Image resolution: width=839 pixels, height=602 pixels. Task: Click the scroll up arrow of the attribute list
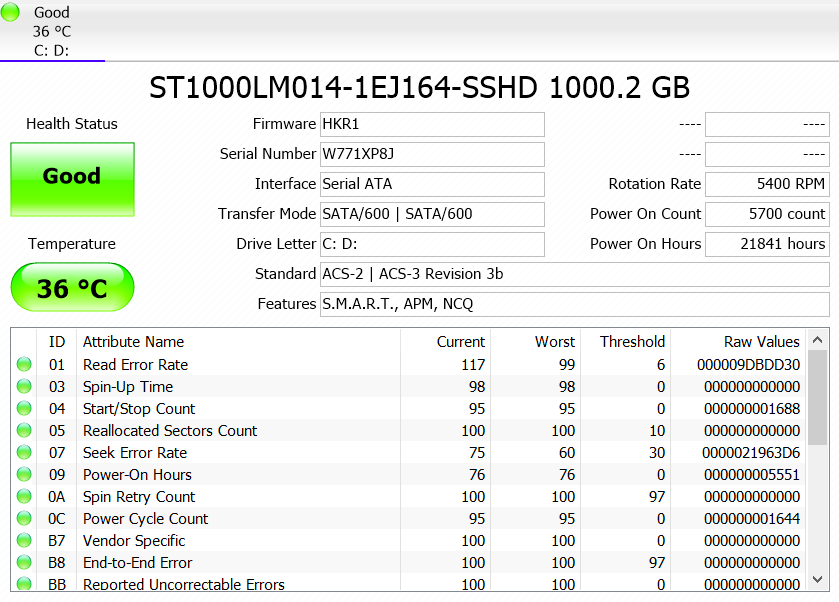tap(817, 340)
